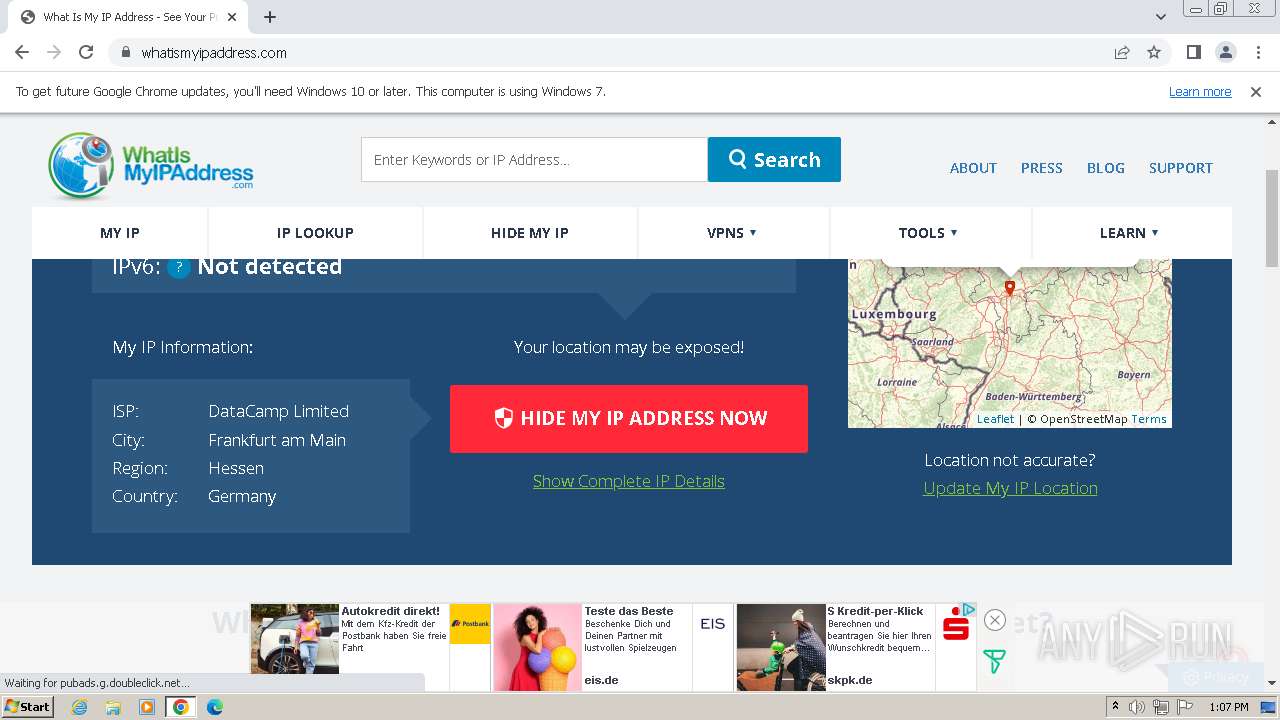Open the Chrome side panel icon
This screenshot has height=720, width=1280.
pos(1193,52)
